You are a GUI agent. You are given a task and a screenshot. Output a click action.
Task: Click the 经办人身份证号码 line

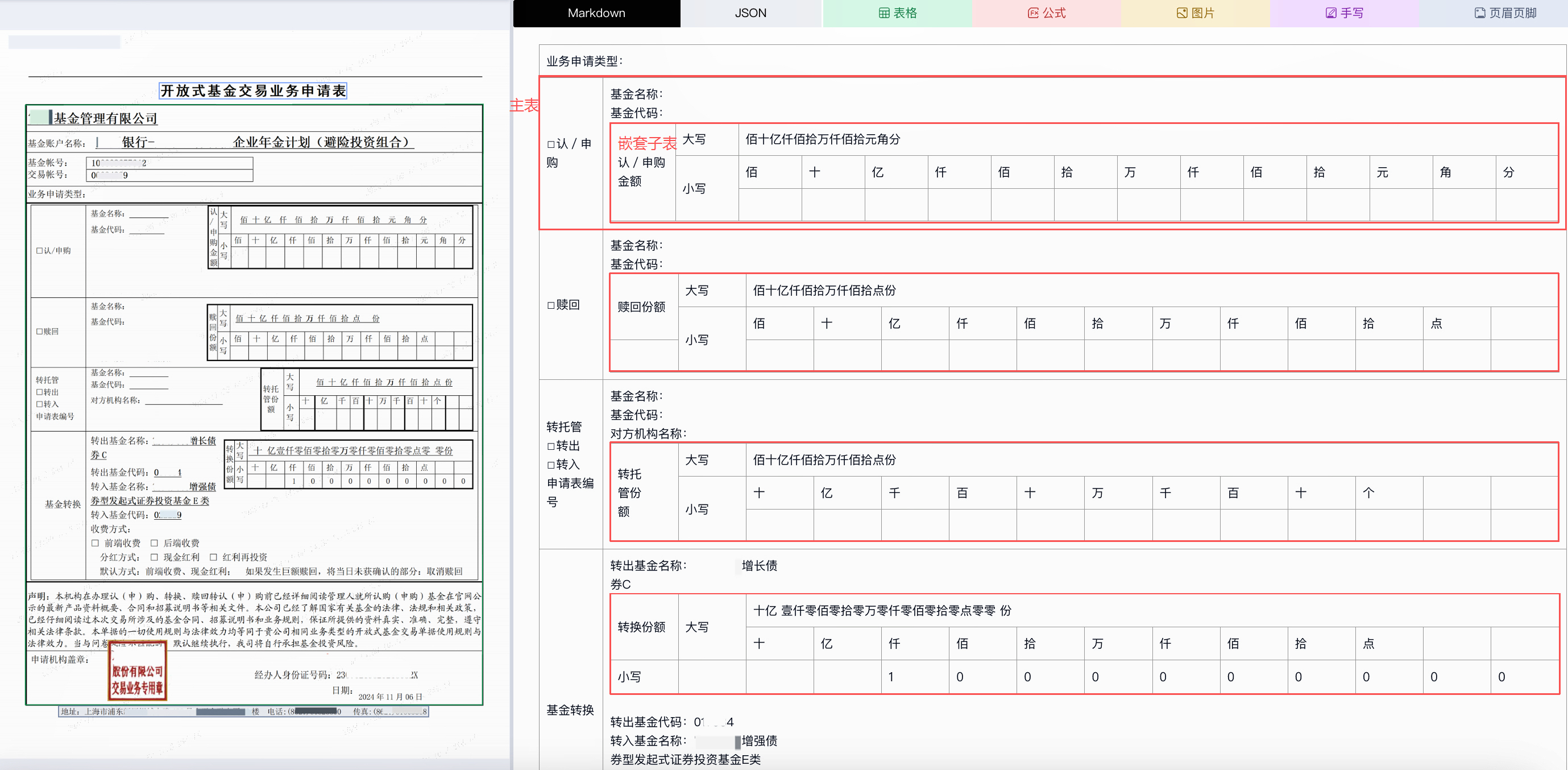point(336,674)
